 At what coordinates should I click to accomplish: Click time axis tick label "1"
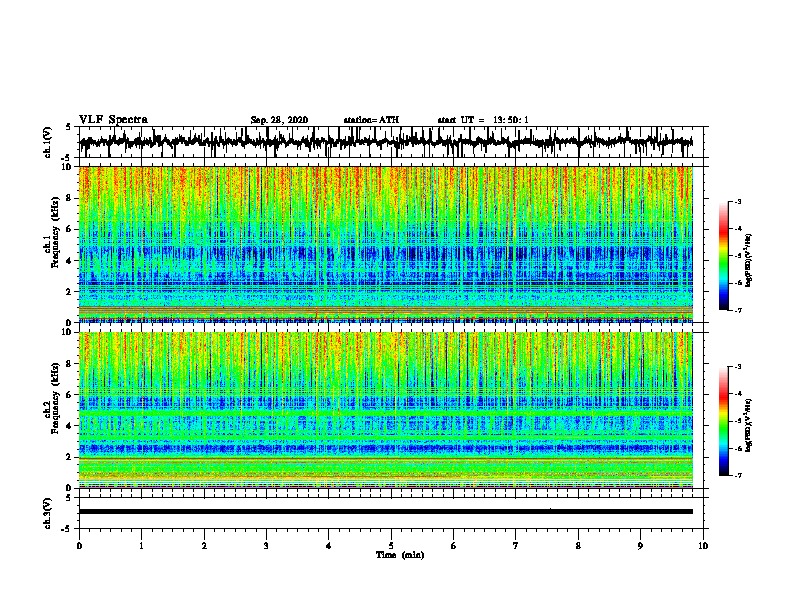(x=141, y=546)
